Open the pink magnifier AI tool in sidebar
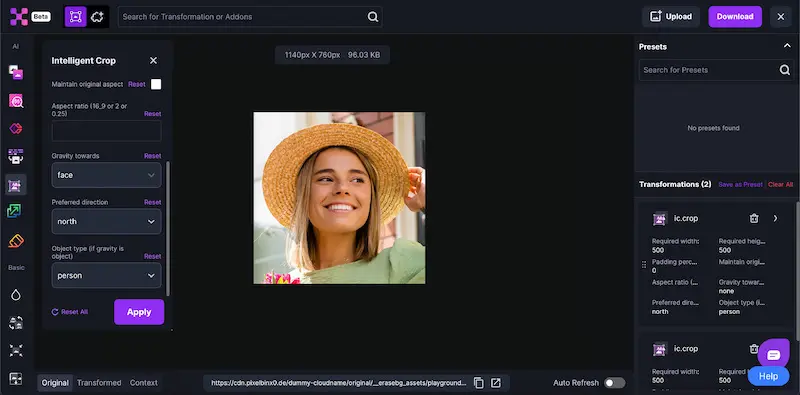Screen dimensions: 800x395 (16, 101)
